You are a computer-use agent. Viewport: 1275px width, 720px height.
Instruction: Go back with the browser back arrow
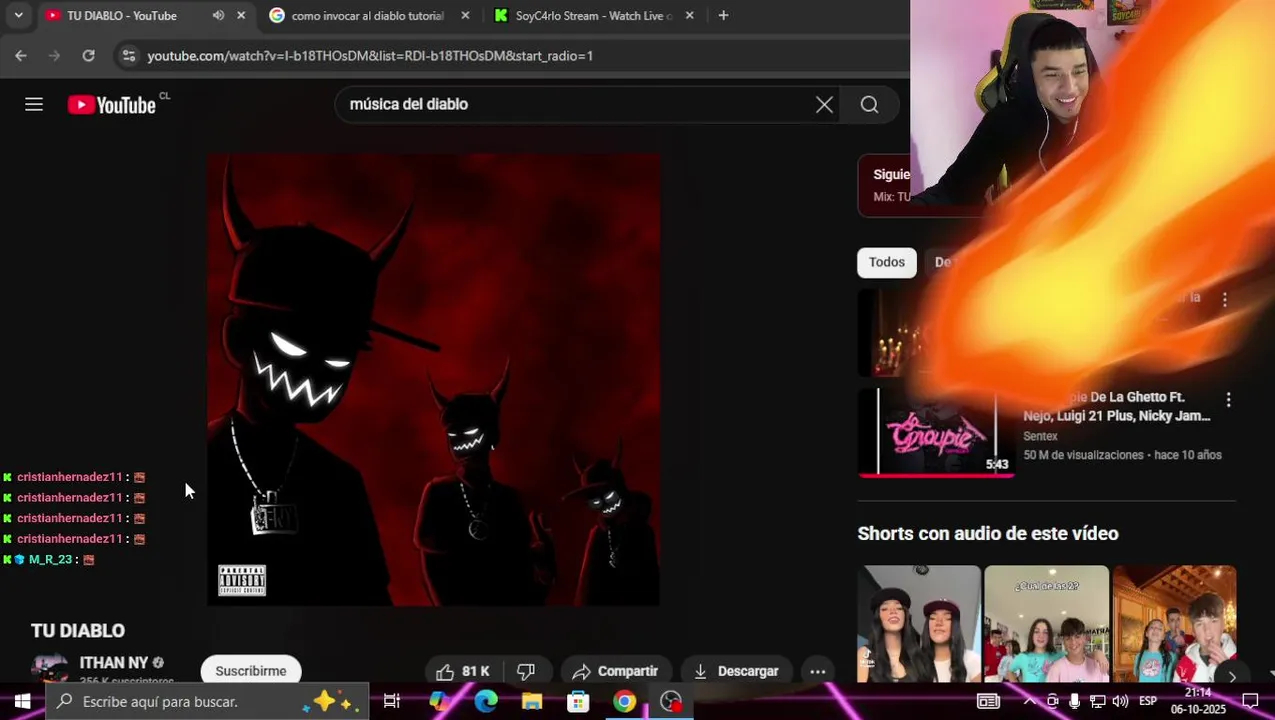21,56
